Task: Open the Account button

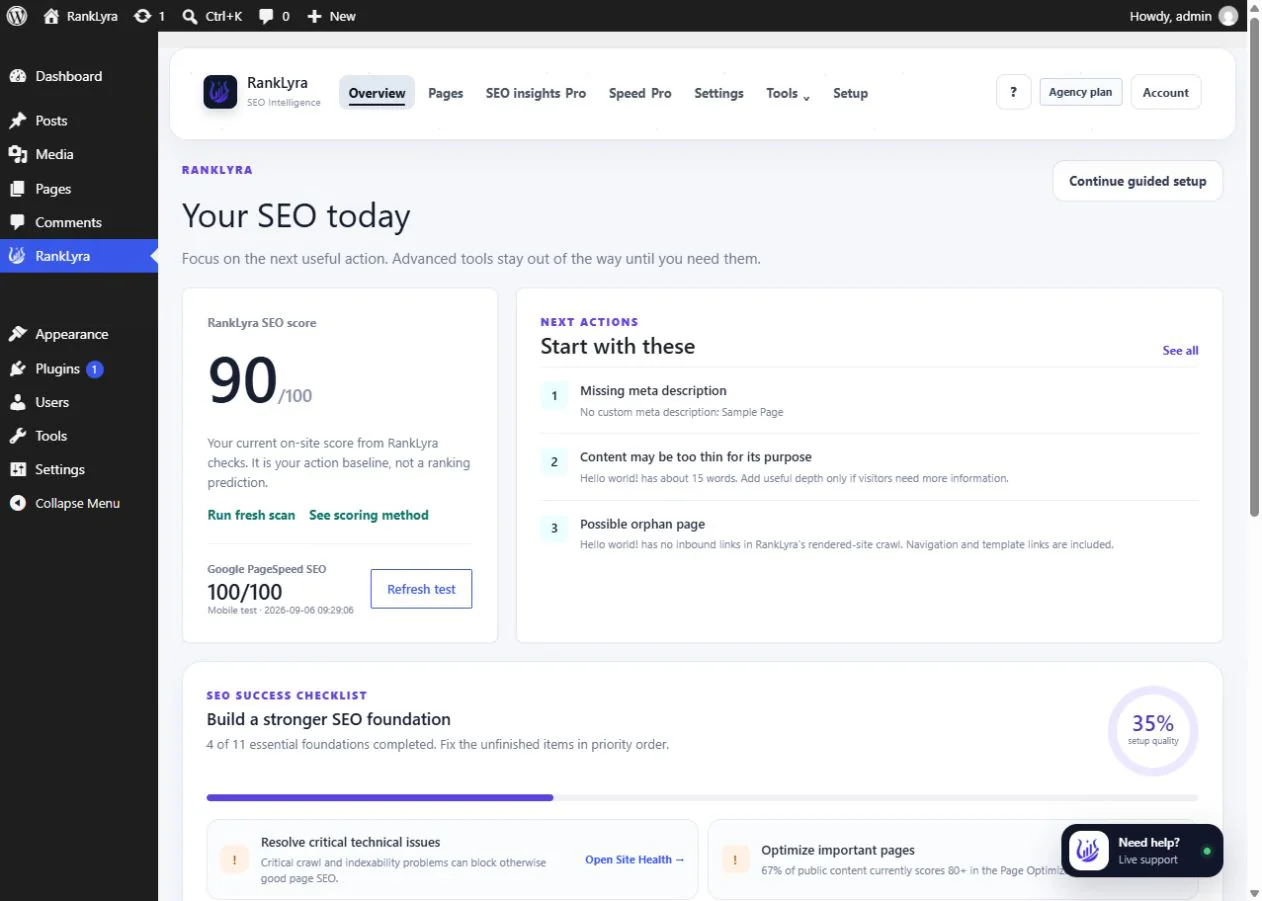Action: 1166,92
